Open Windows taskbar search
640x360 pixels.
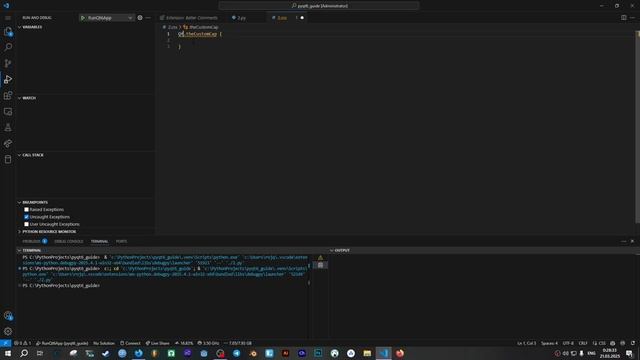(x=24, y=353)
